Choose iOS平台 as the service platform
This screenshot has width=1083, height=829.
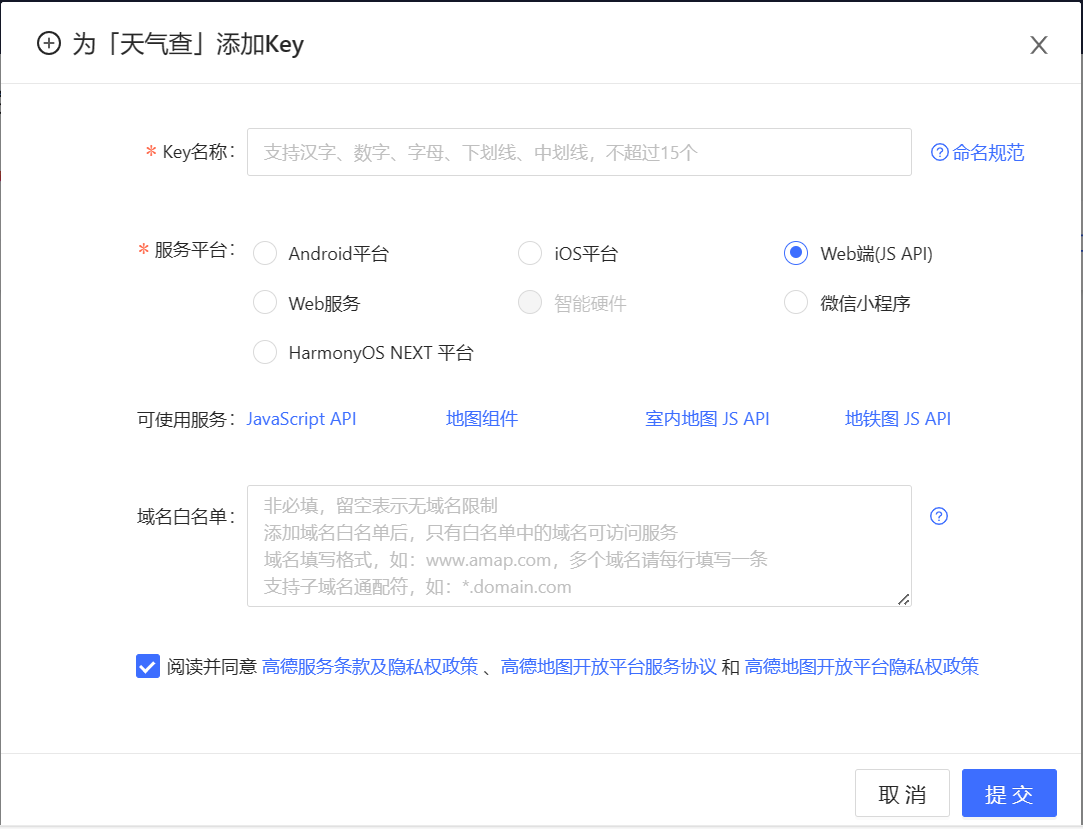pos(530,253)
